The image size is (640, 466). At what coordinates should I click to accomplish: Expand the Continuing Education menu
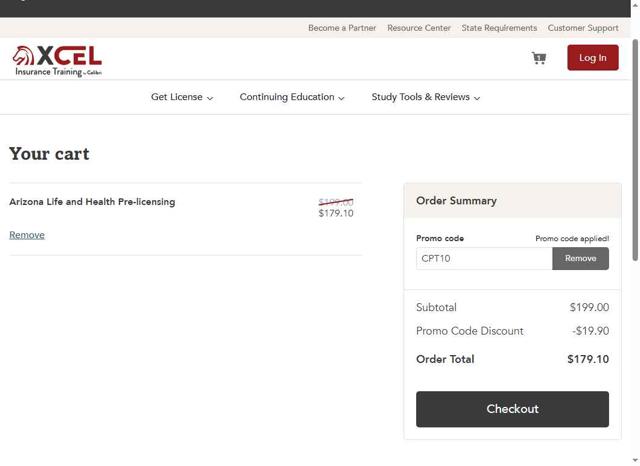tap(292, 97)
